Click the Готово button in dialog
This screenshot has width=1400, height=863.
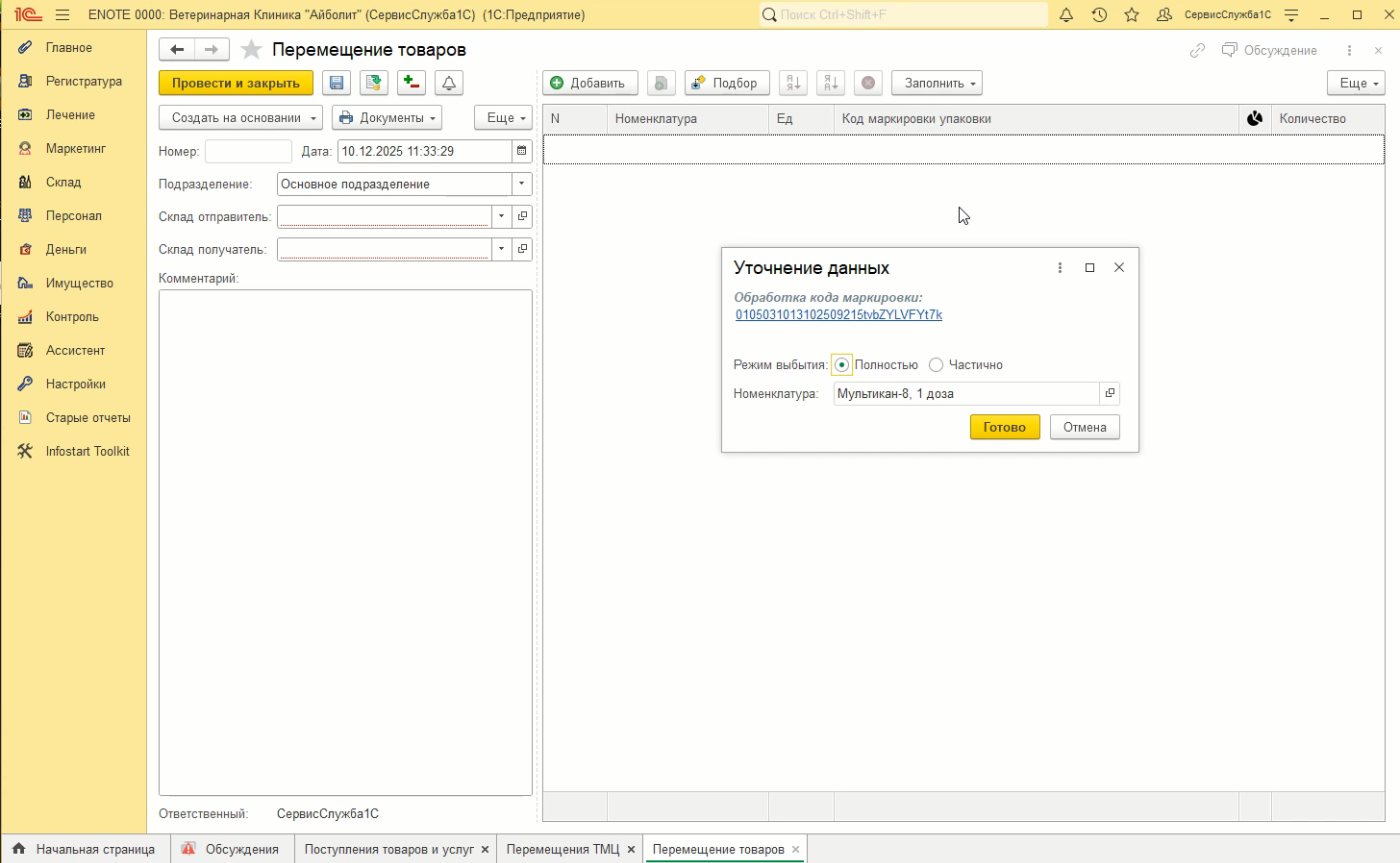pos(1004,427)
